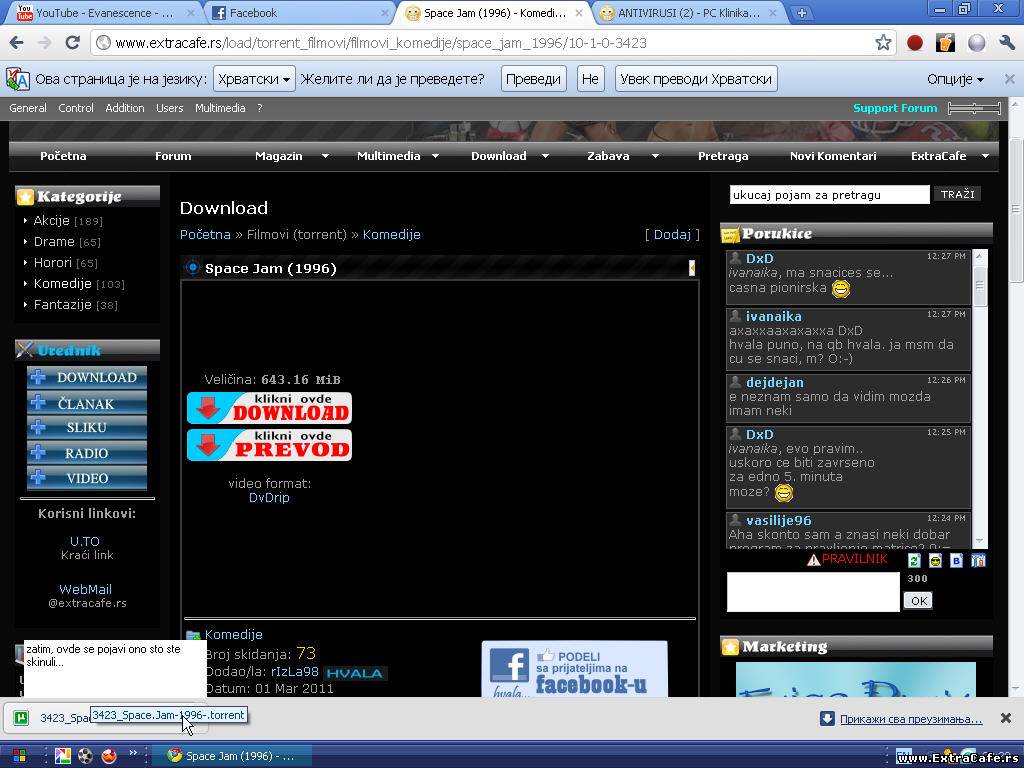Click the chat archive icon beside the B icon
This screenshot has width=1024, height=768.
978,560
